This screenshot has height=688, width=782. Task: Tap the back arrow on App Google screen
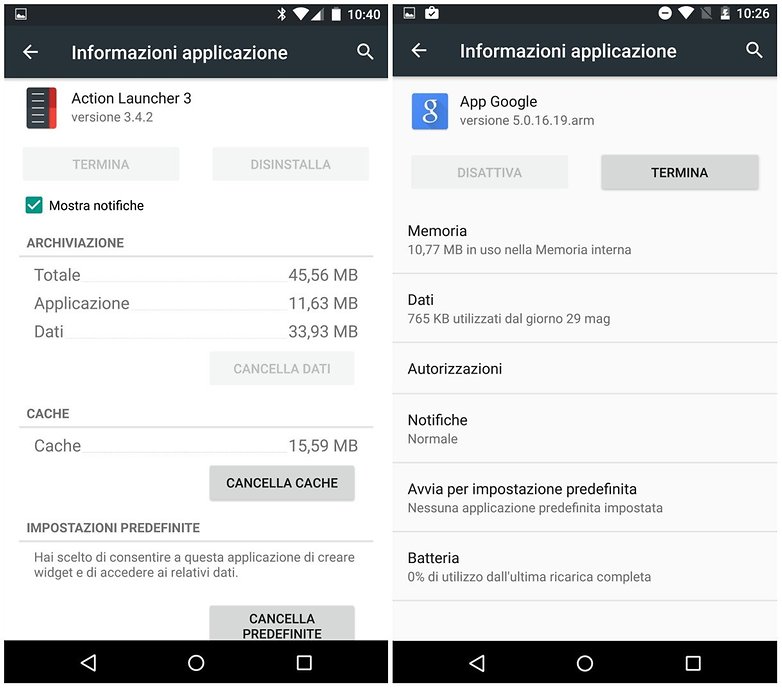coord(419,50)
